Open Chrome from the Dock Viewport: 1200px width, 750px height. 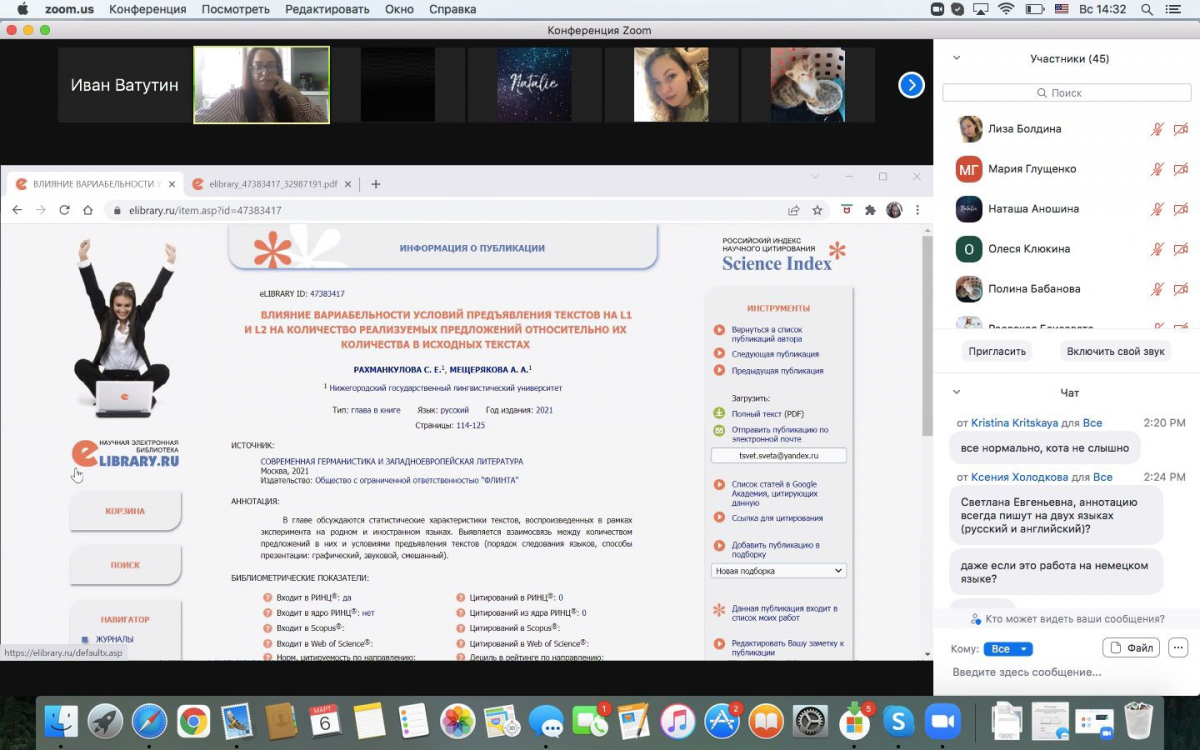coord(193,721)
